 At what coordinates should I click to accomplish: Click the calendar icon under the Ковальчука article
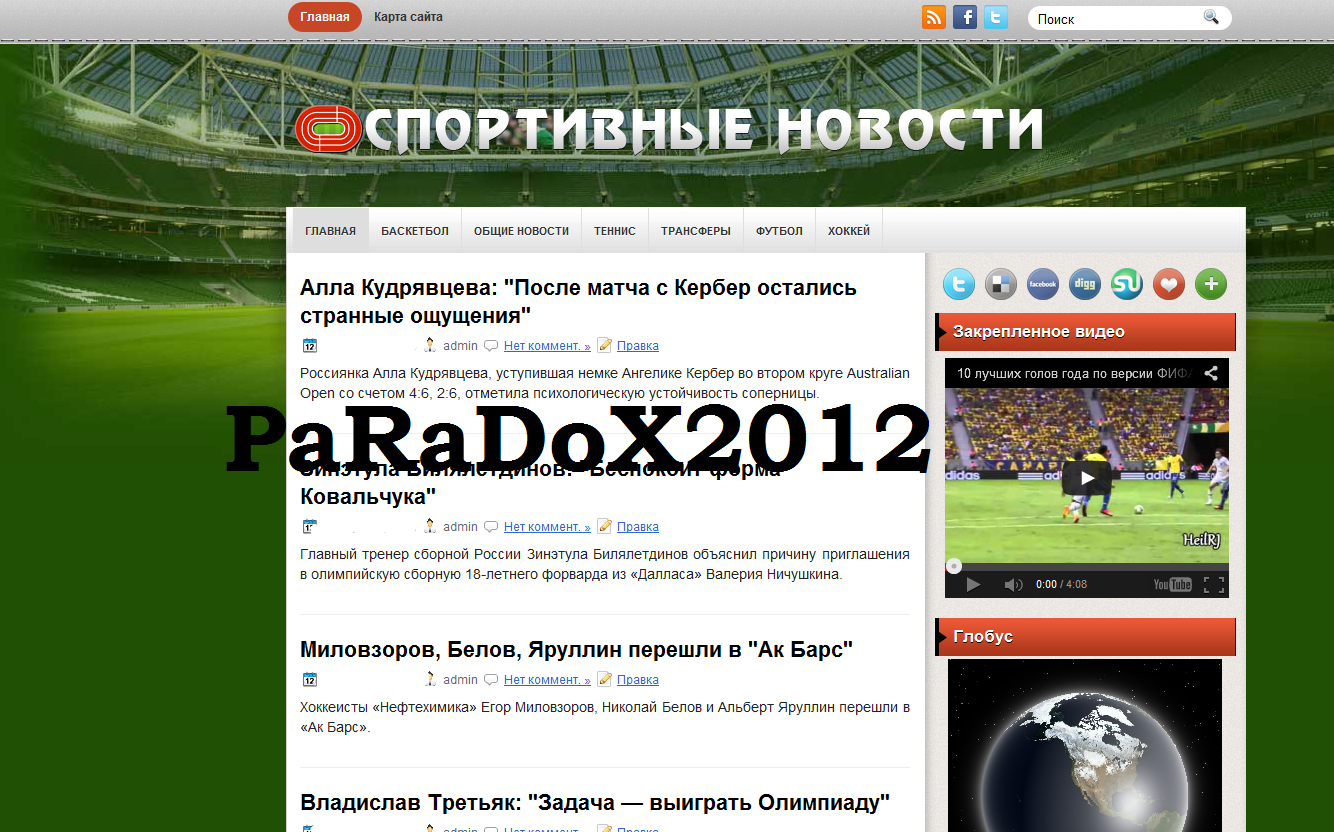click(x=309, y=527)
